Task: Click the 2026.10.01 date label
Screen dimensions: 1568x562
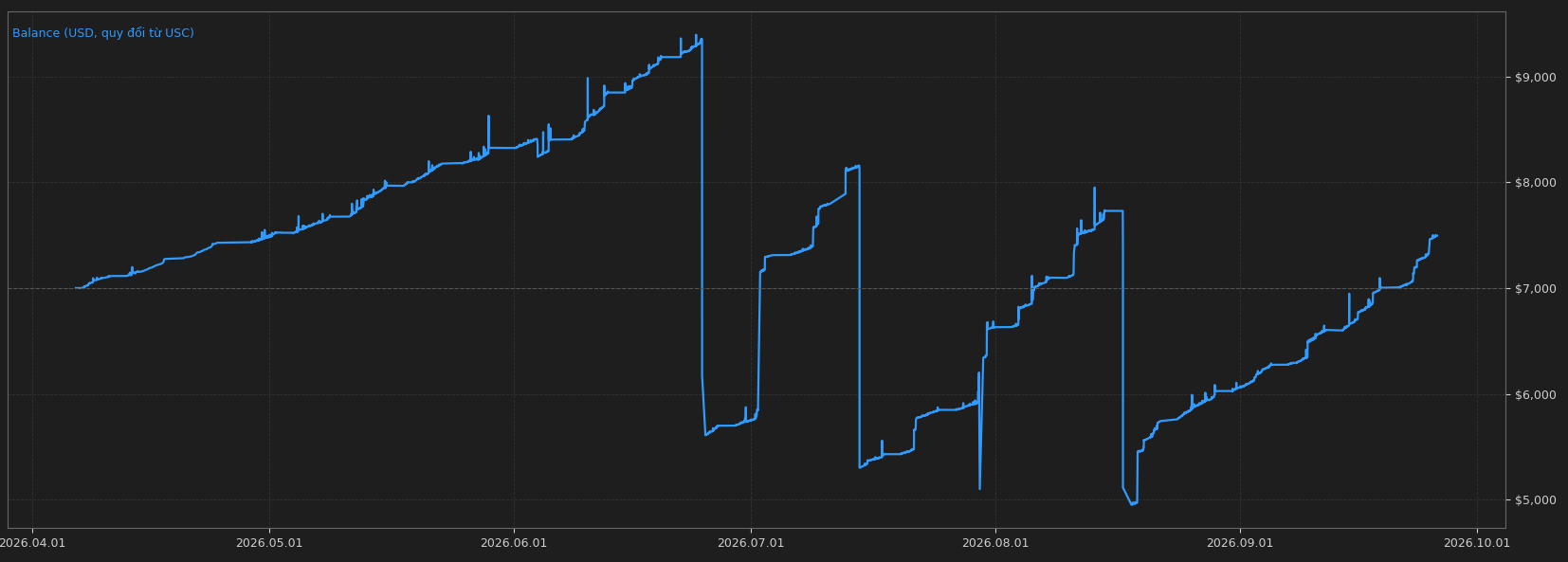Action: pos(1477,543)
